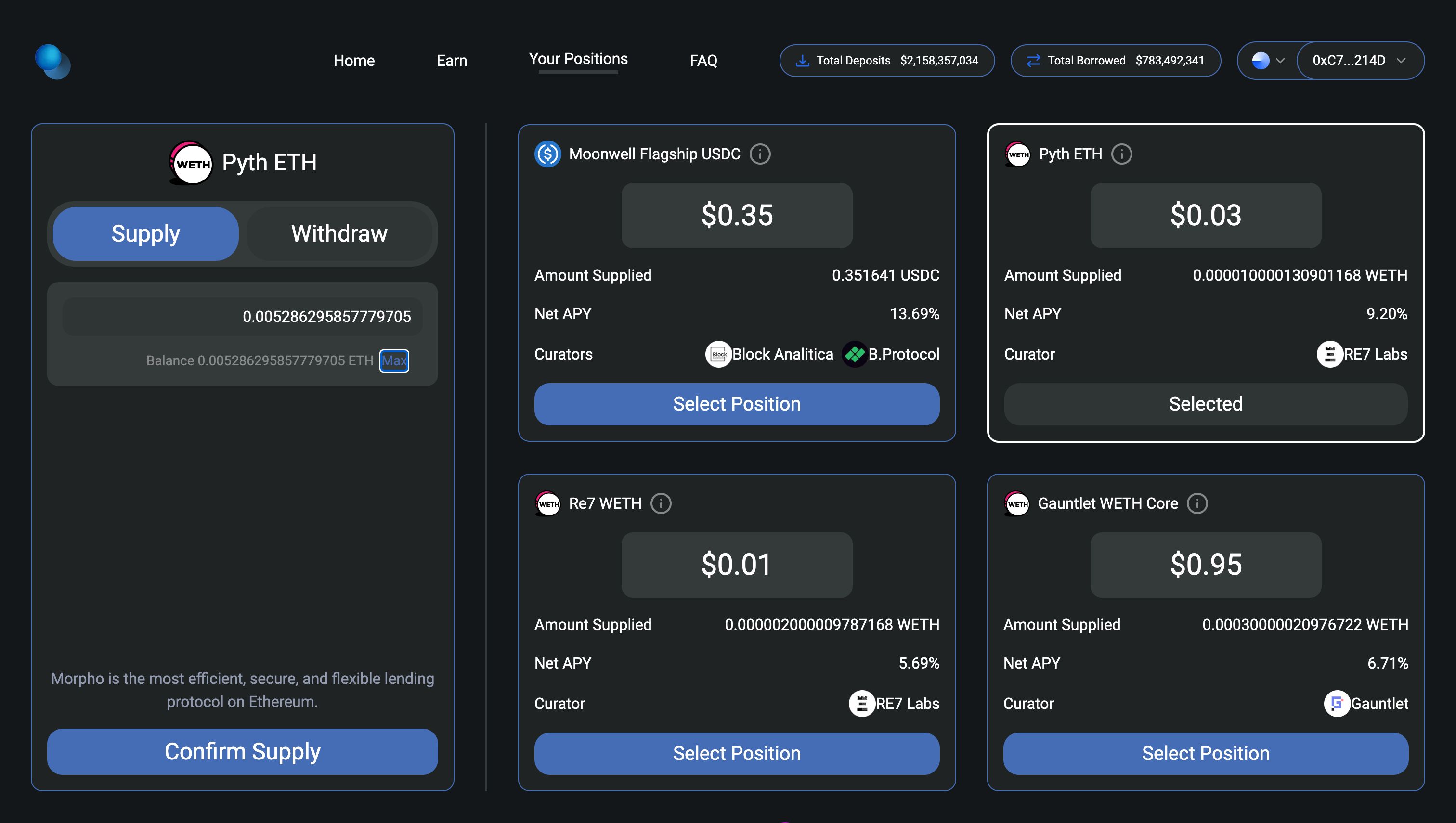Click 0.351641 USDC amount supplied
The image size is (1456, 823).
tap(885, 275)
